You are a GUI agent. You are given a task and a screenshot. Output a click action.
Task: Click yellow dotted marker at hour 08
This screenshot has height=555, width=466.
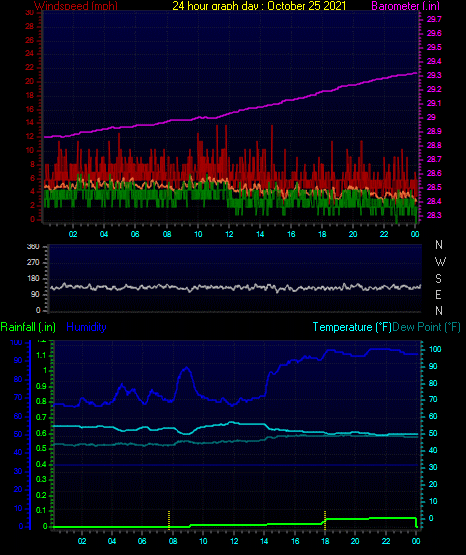169,520
